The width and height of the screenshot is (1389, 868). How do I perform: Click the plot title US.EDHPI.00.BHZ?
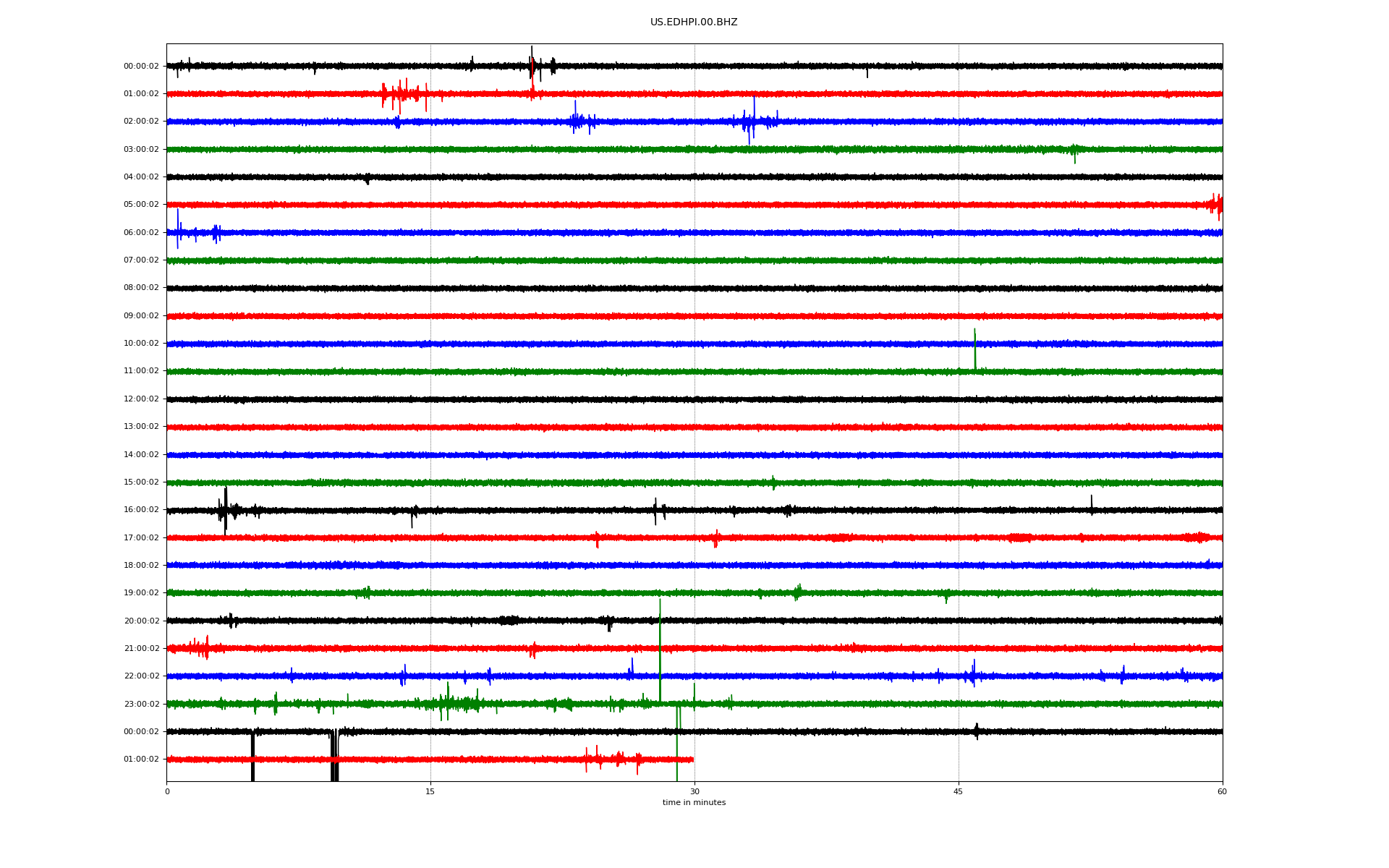coord(693,22)
